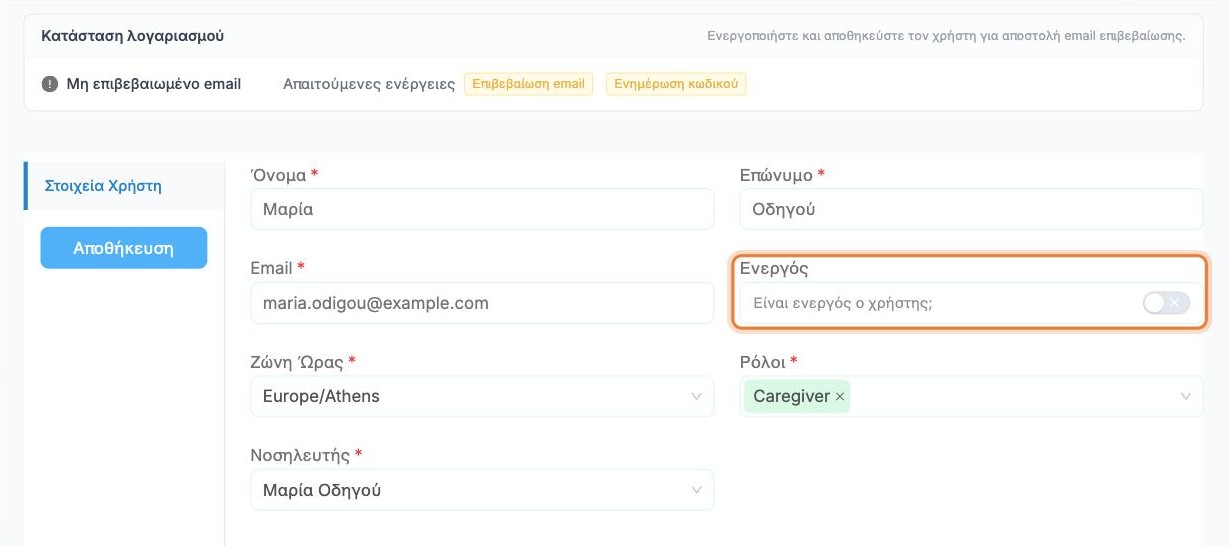
Task: Click the Απαιτούμενες ενέργειες label
Action: pos(370,84)
